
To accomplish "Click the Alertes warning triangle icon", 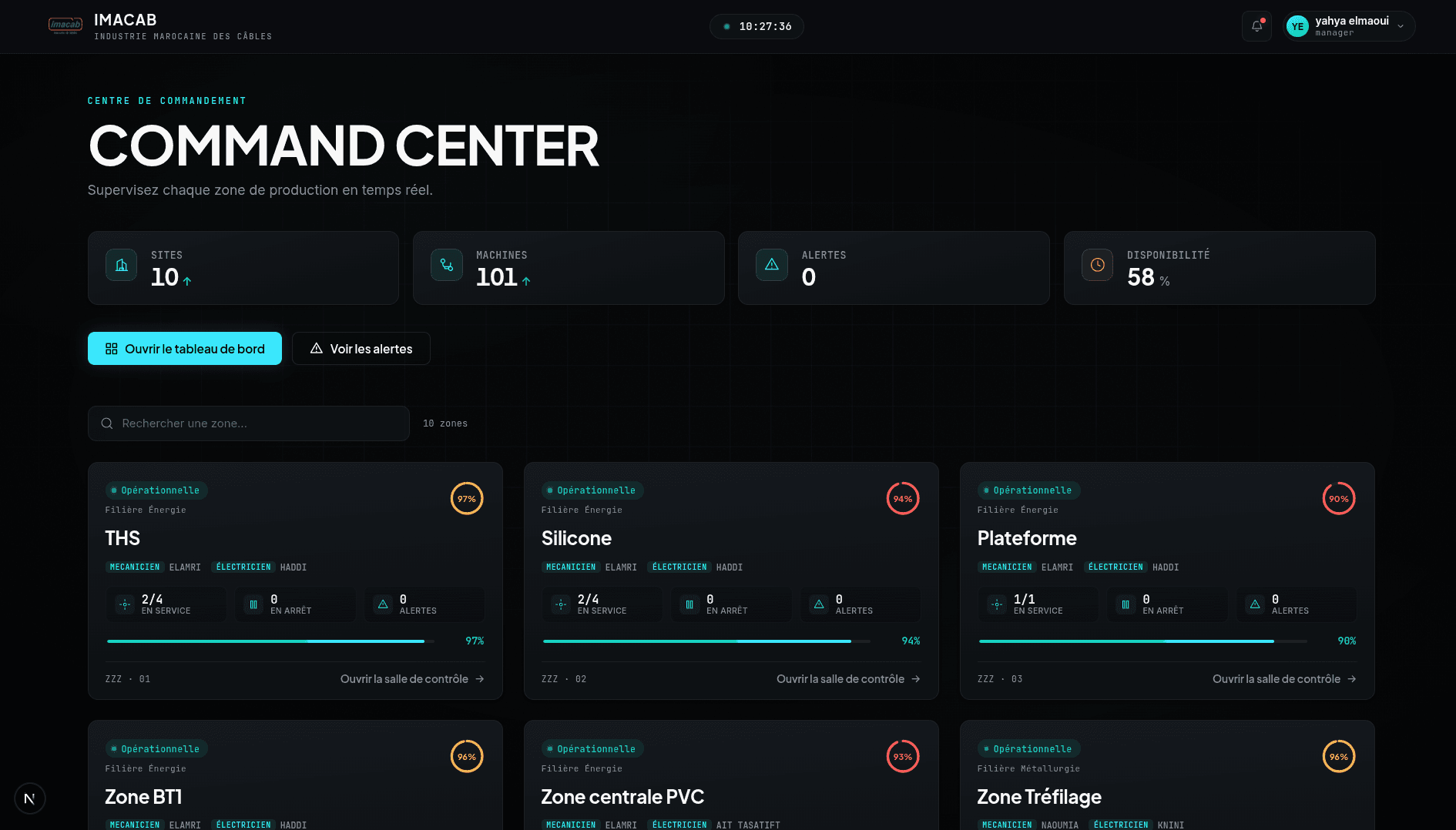I will pyautogui.click(x=772, y=265).
